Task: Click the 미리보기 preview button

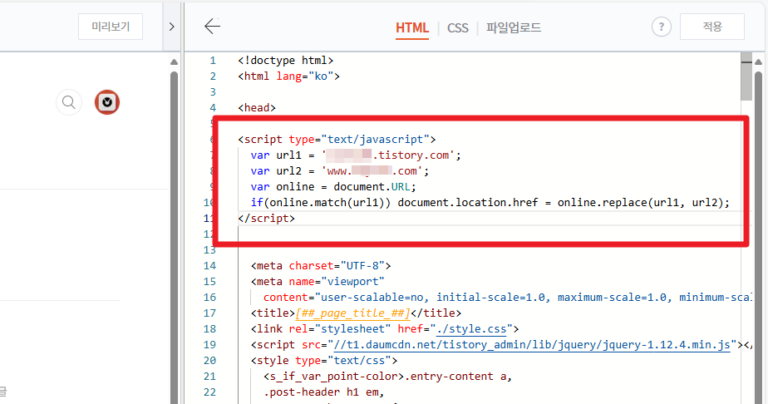Action: 110,26
